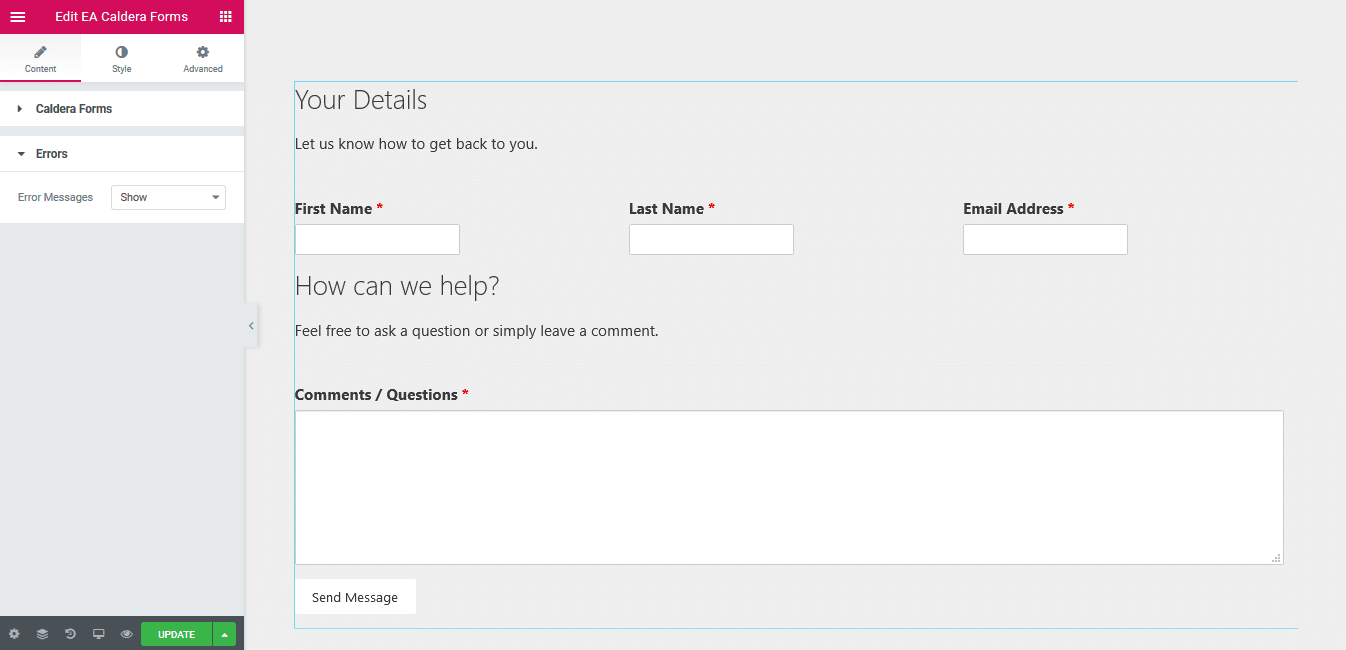
Task: Open the History panel icon
Action: pyautogui.click(x=70, y=633)
